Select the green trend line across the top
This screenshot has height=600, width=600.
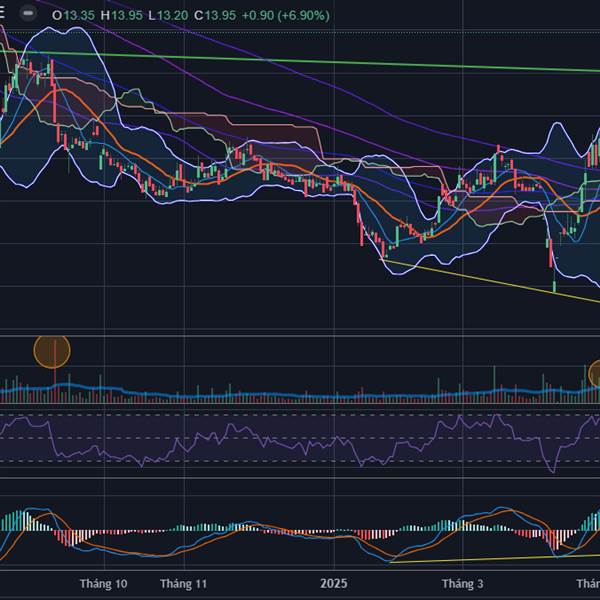click(x=300, y=61)
